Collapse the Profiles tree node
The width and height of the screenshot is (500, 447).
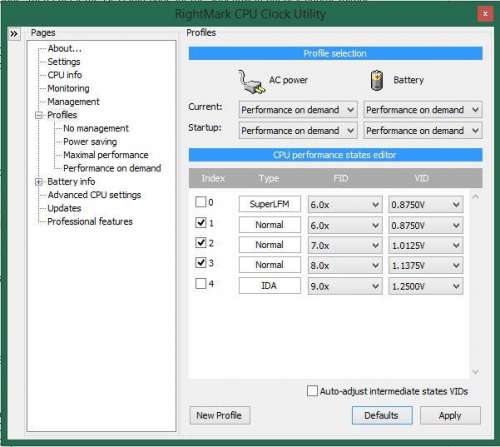(39, 115)
